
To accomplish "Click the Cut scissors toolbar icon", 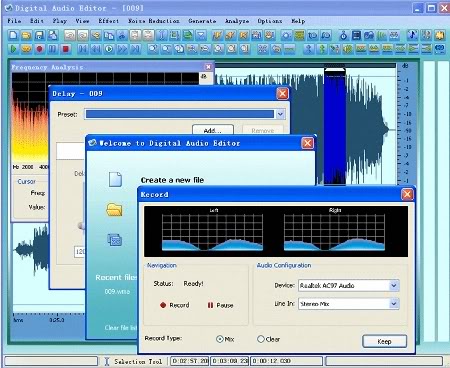I will pos(122,35).
